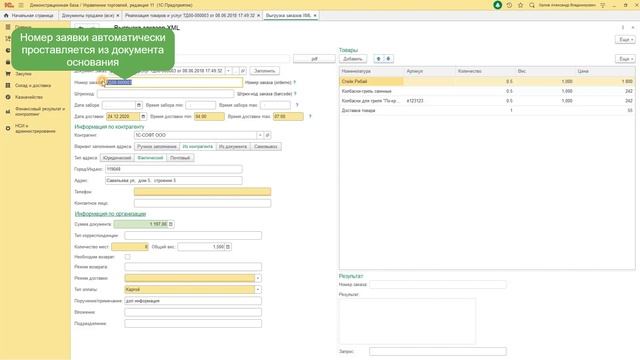Image resolution: width=640 pixels, height=360 pixels.
Task: Click help question mark for Номер заказа
Action: [295, 82]
